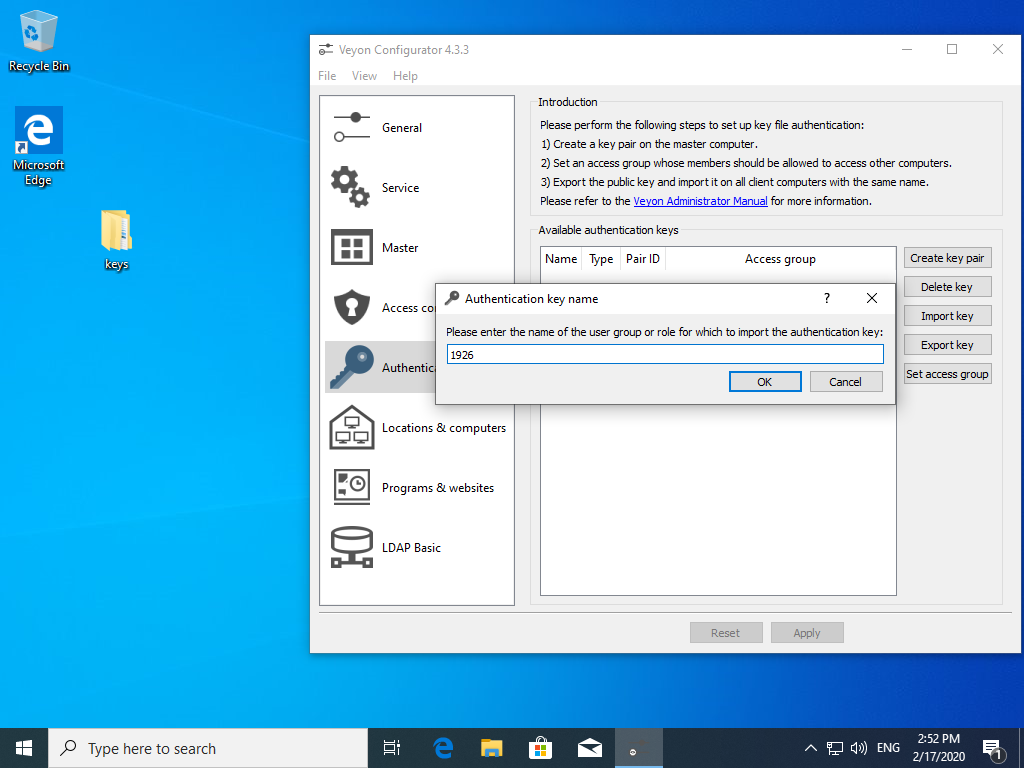The width and height of the screenshot is (1024, 768).
Task: Select the Master grid icon
Action: [351, 248]
